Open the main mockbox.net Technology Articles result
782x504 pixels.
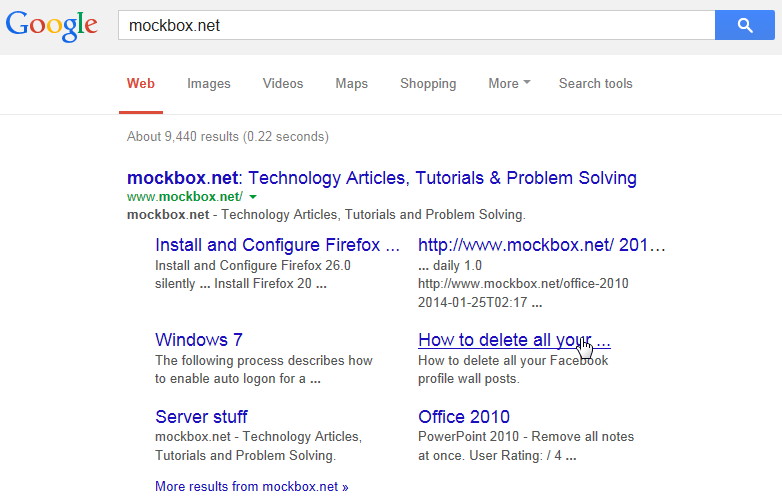tap(382, 178)
